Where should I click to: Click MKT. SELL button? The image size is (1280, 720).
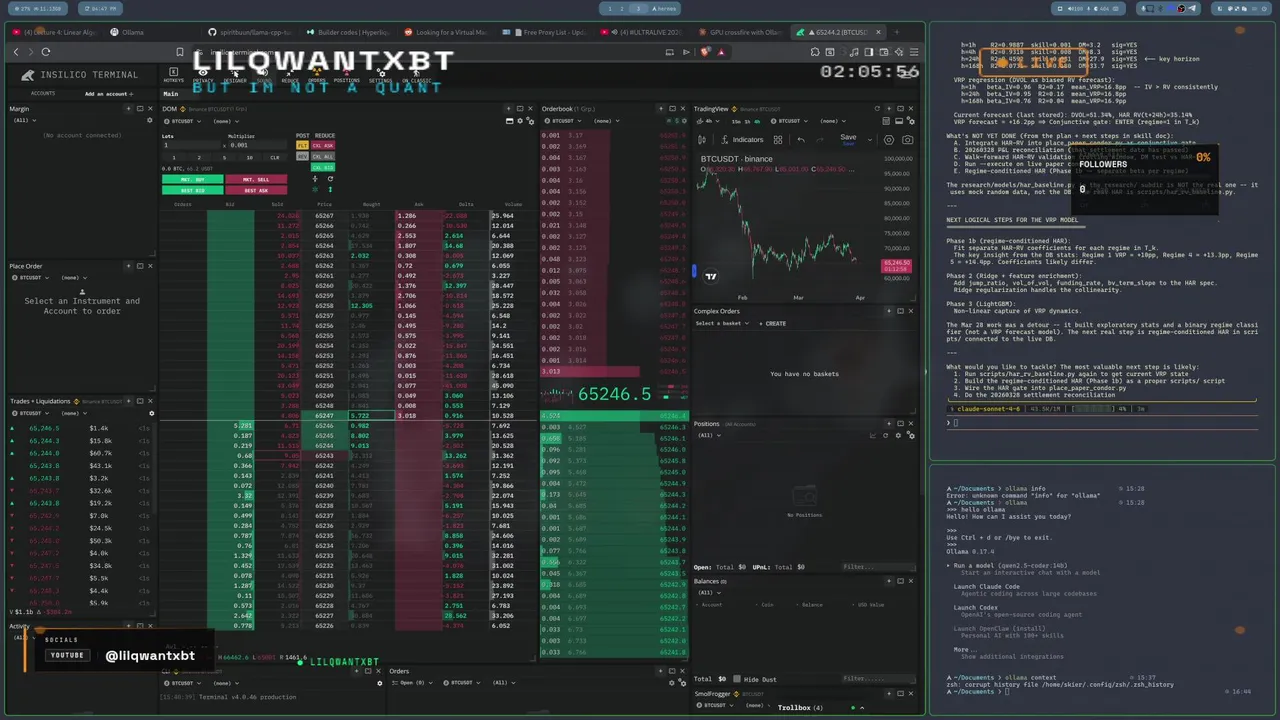[256, 180]
